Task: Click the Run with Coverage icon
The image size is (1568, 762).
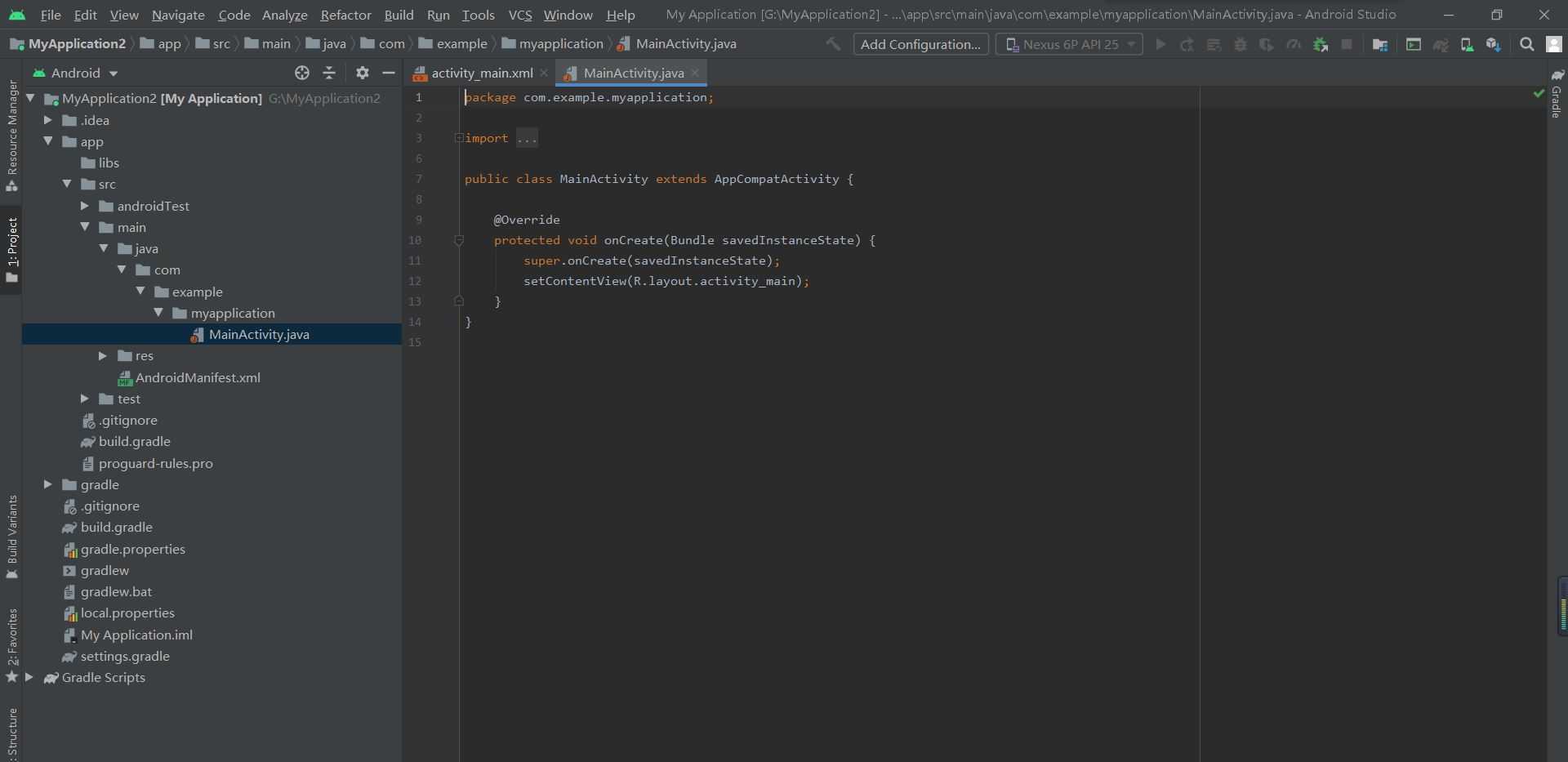Action: pos(1267,44)
